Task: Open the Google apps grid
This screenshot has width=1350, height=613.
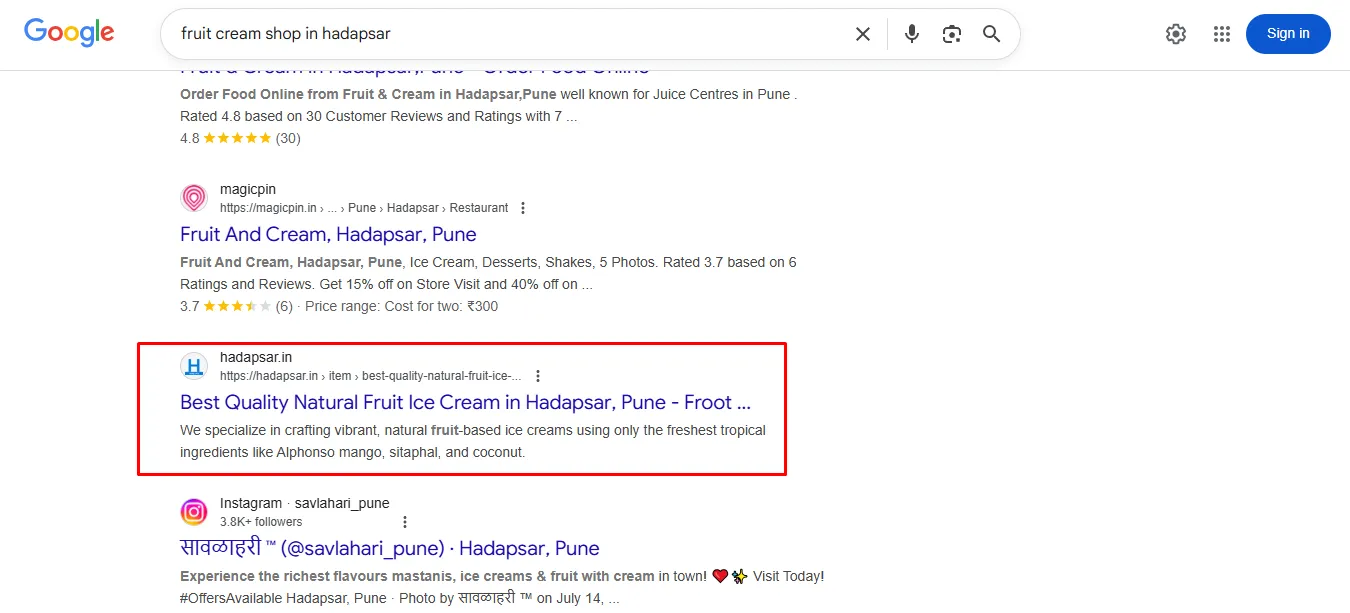Action: pyautogui.click(x=1221, y=34)
